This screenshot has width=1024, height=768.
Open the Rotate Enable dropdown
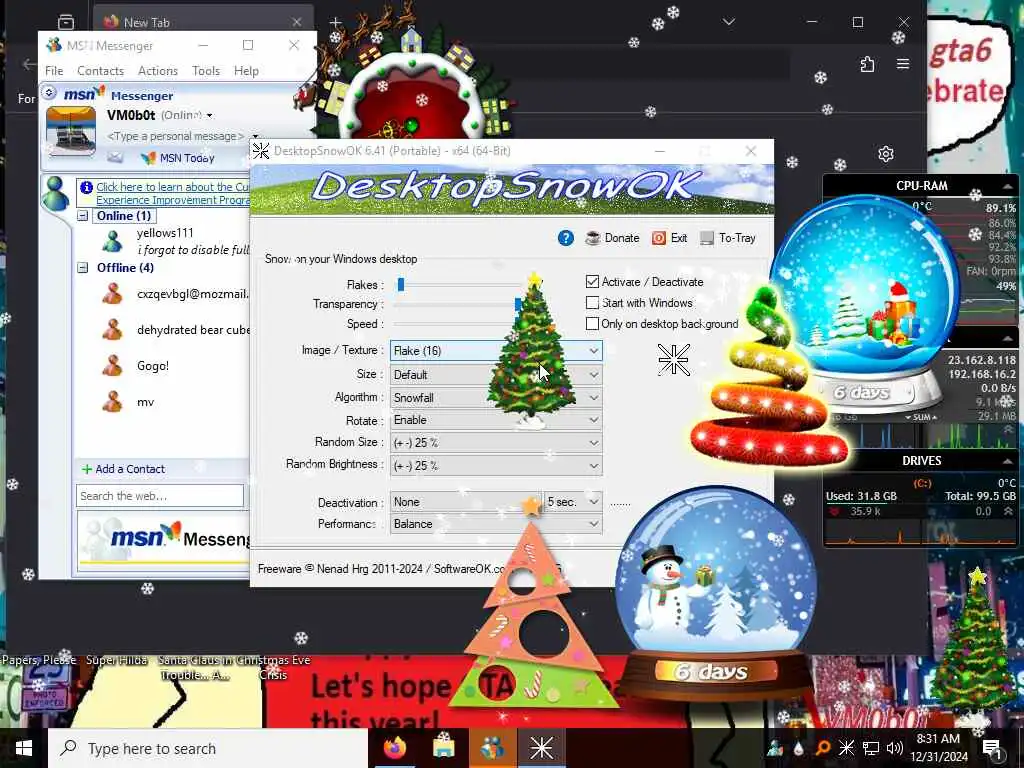(496, 420)
